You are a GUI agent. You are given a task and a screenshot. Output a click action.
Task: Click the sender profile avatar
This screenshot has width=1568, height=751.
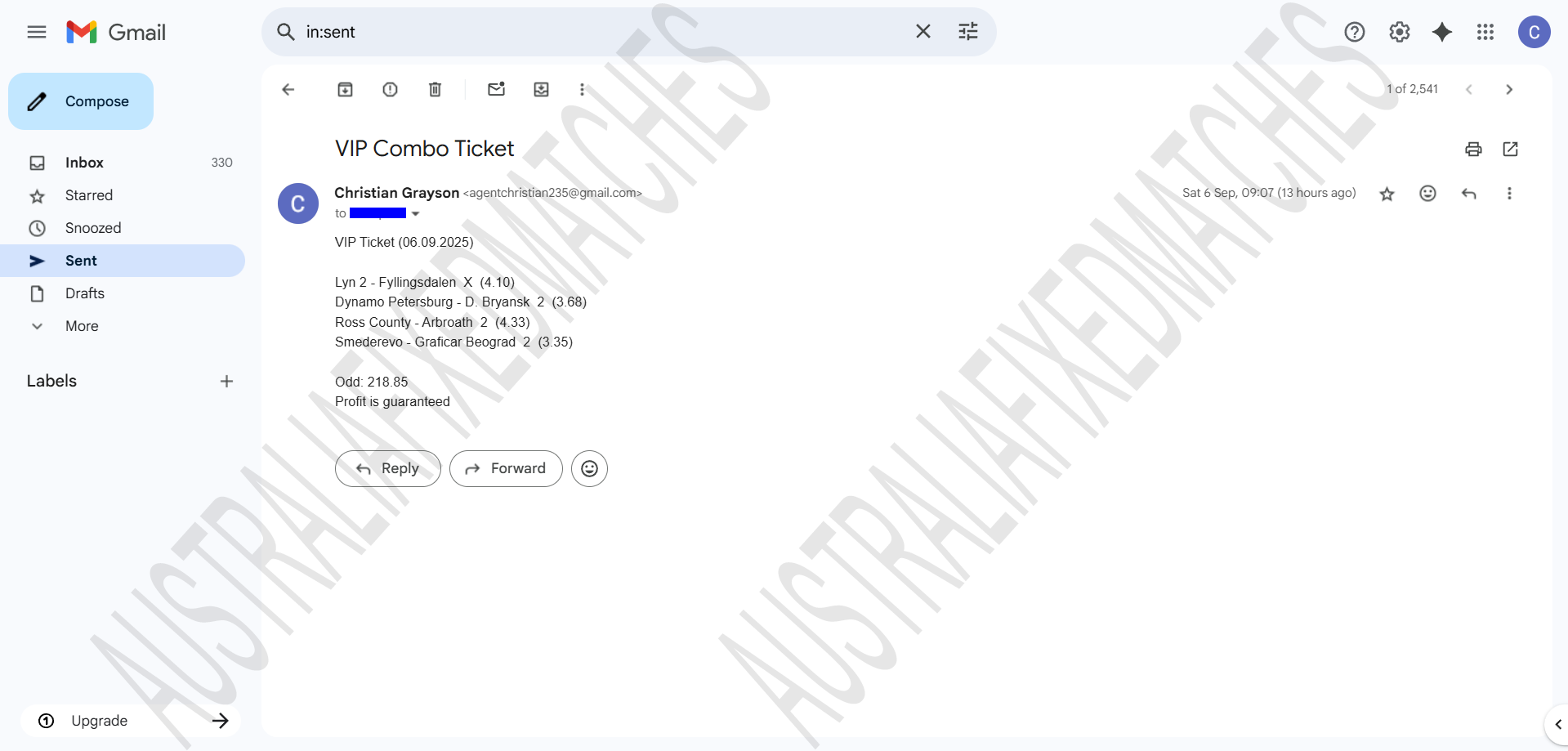point(298,203)
